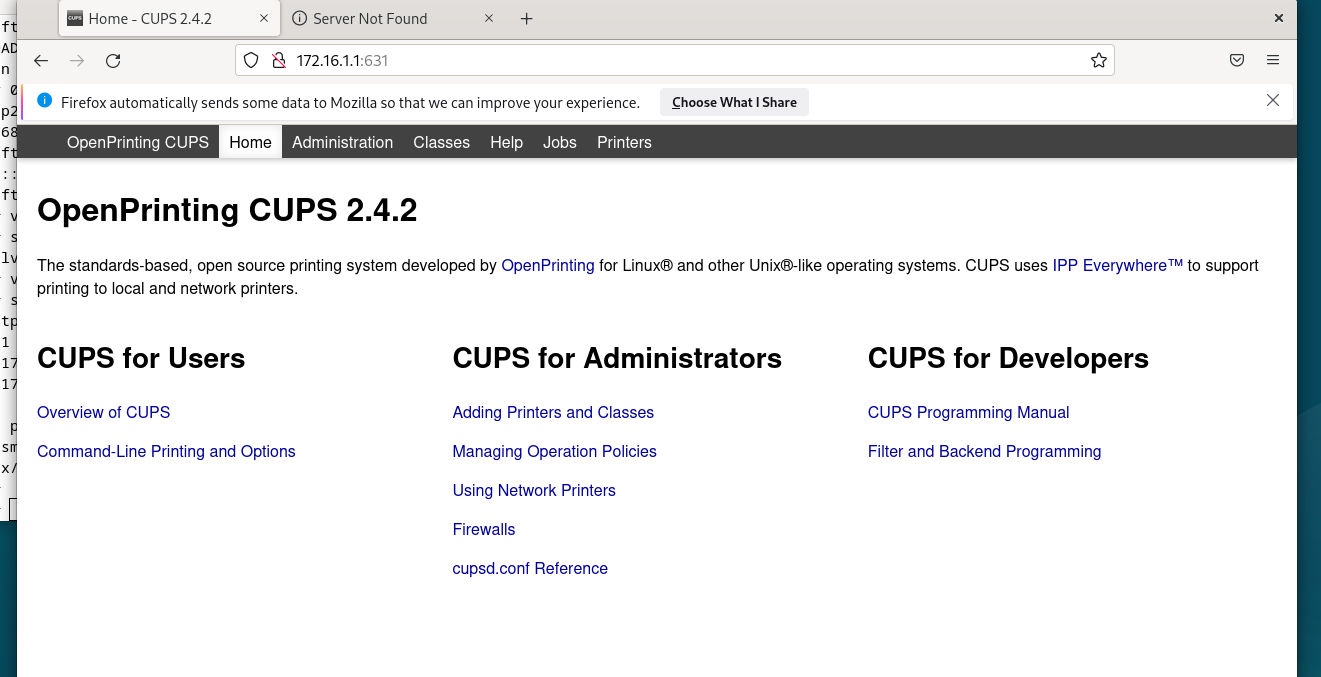Bookmark this page with star icon

point(1099,61)
